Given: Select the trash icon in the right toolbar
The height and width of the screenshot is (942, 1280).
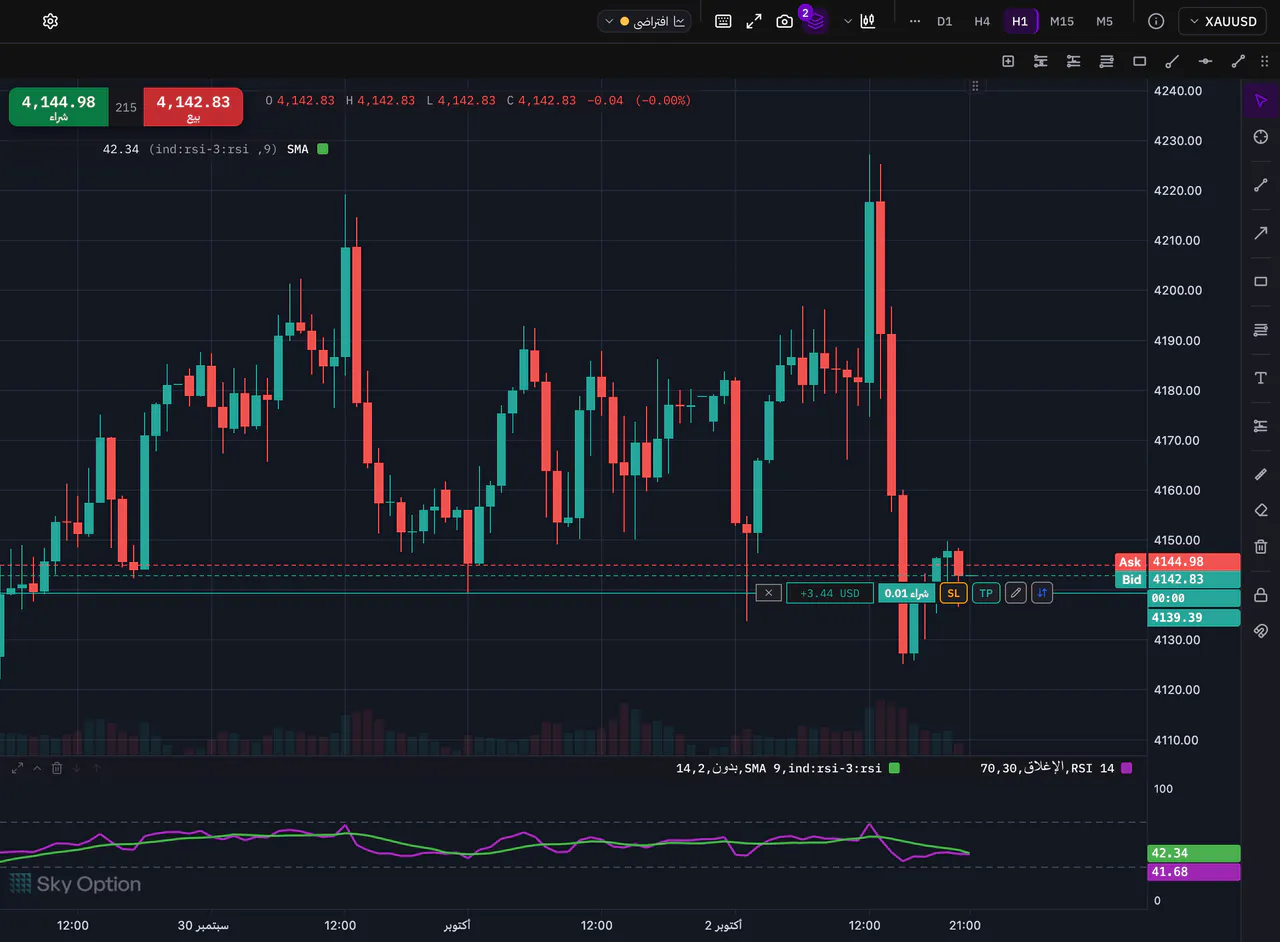Looking at the screenshot, I should (1261, 546).
